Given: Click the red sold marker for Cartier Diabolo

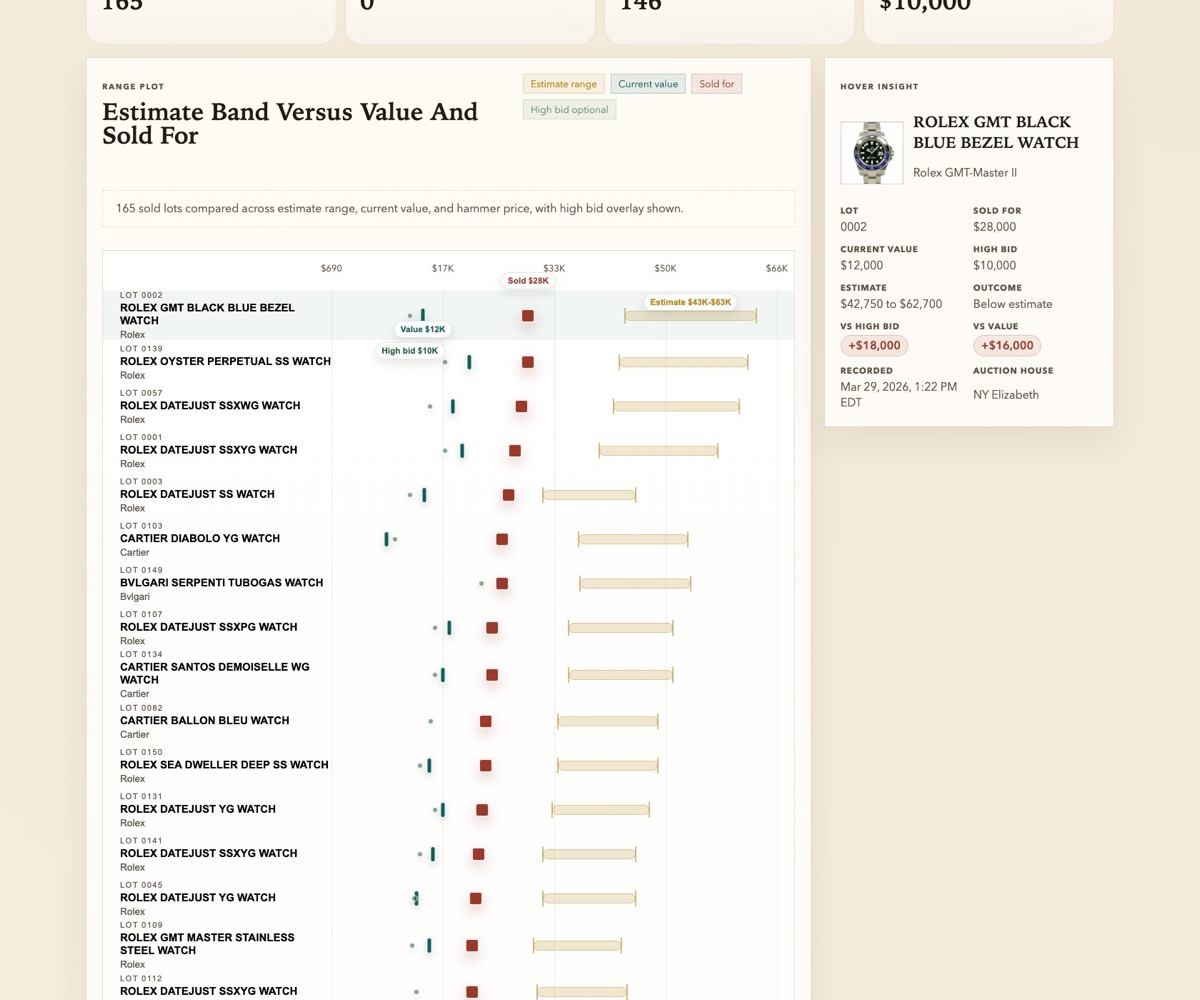Looking at the screenshot, I should 502,539.
